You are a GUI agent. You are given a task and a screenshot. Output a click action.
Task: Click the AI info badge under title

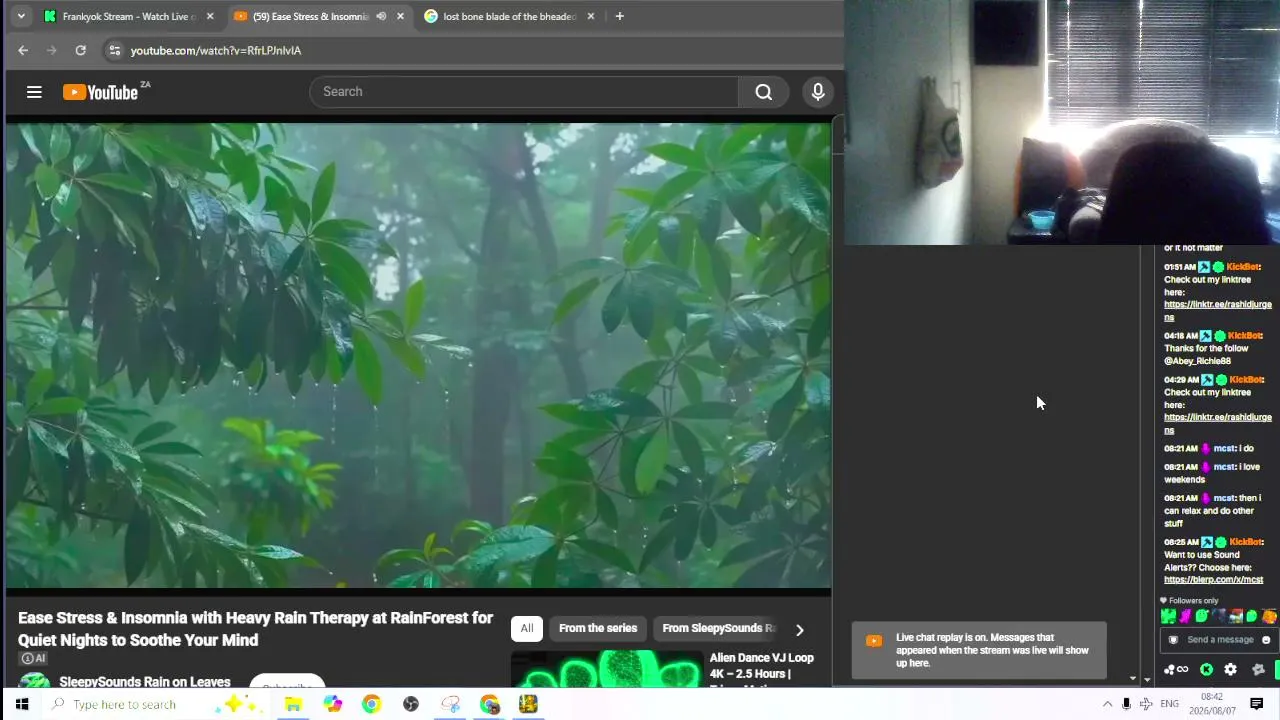pos(33,658)
